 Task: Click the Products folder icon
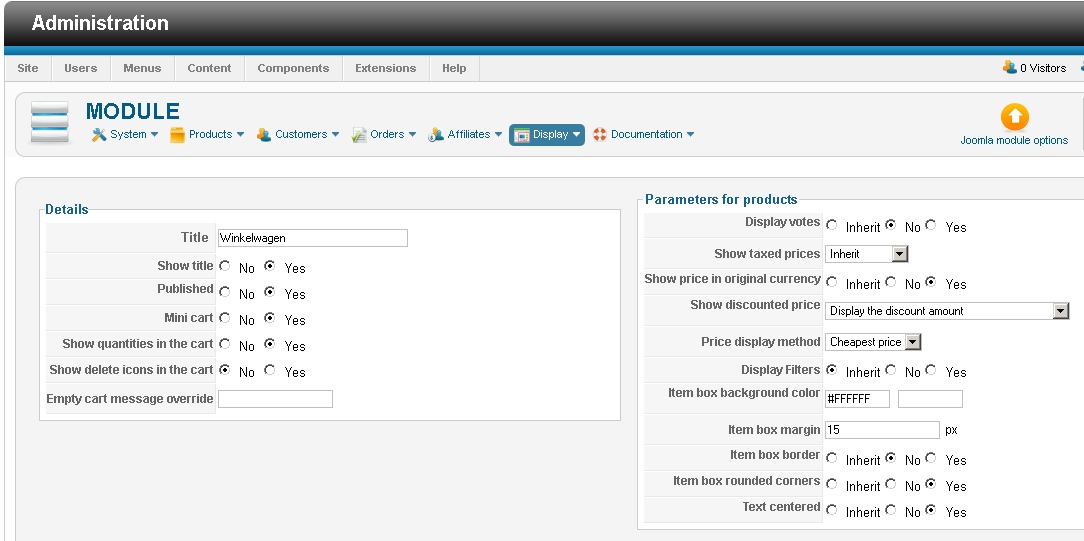click(177, 135)
